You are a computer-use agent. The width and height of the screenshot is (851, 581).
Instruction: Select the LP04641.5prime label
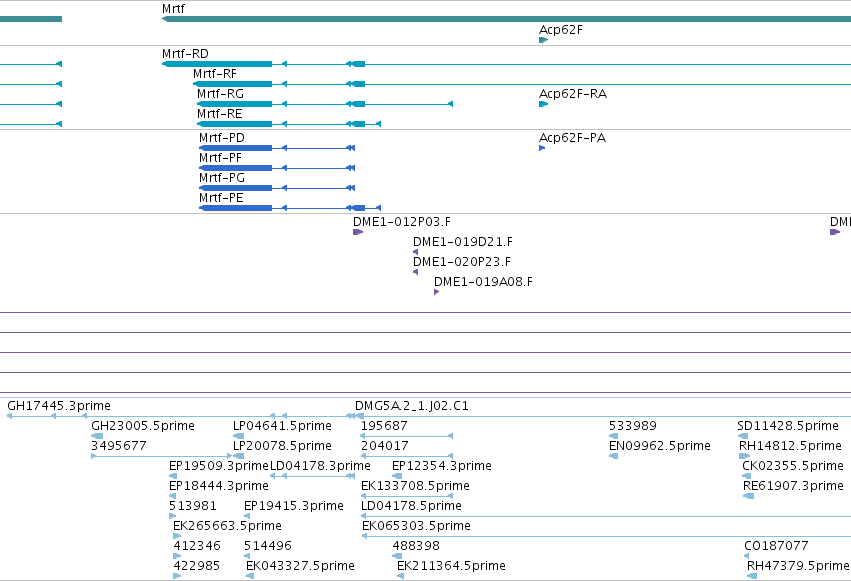pos(282,426)
